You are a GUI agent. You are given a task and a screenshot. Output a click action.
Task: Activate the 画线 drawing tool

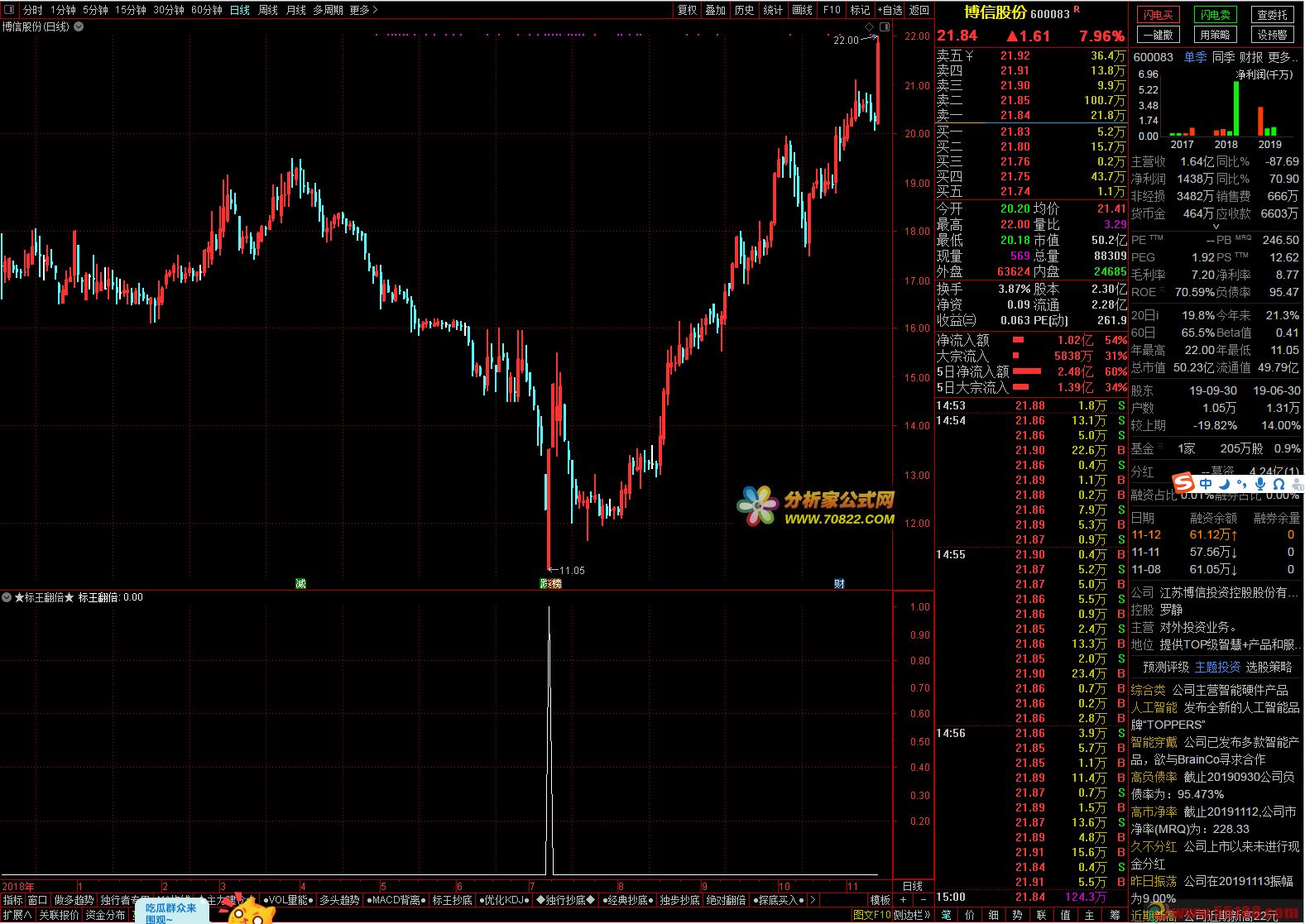click(x=802, y=10)
